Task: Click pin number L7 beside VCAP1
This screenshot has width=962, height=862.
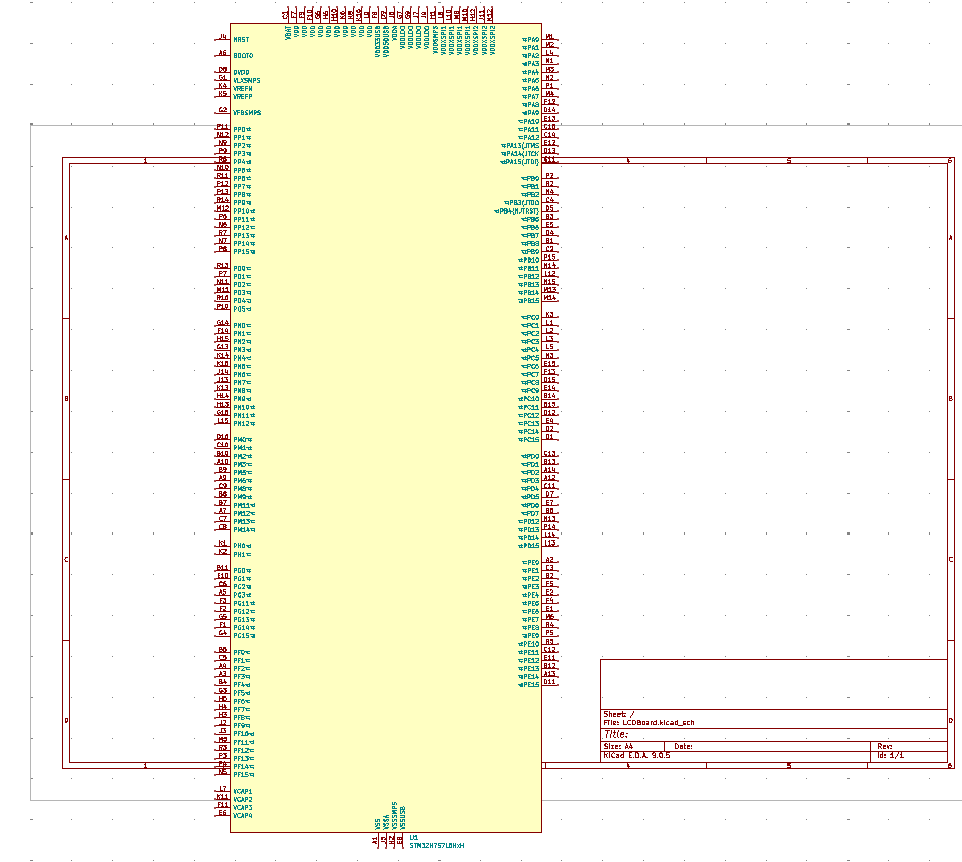Action: (223, 788)
